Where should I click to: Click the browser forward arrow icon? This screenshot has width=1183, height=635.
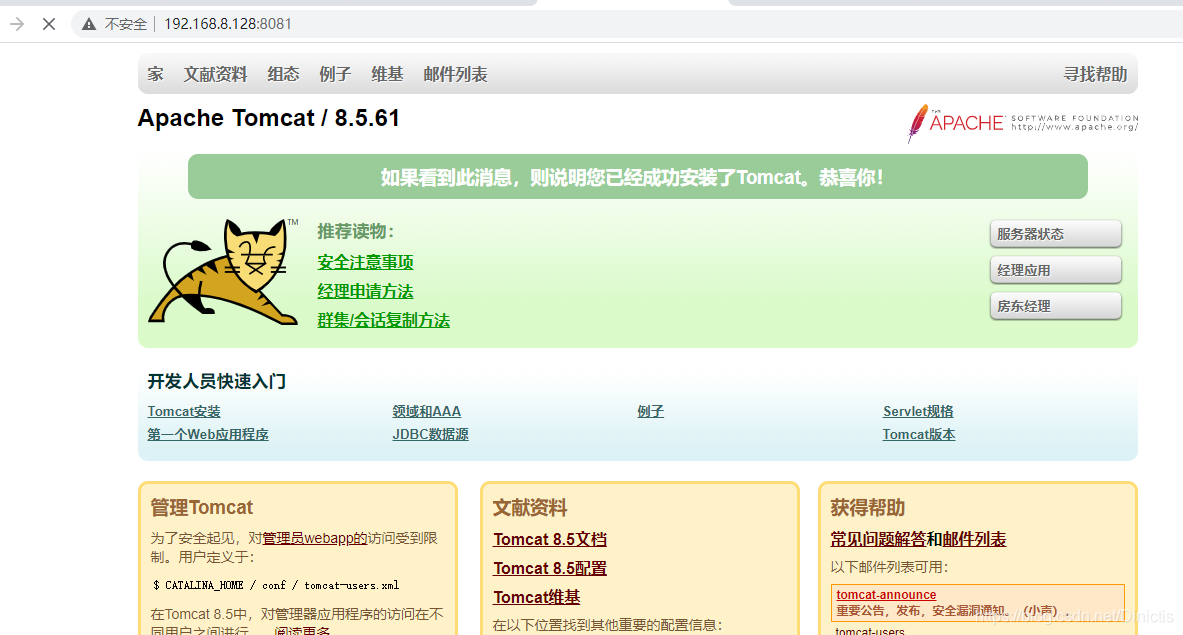17,24
